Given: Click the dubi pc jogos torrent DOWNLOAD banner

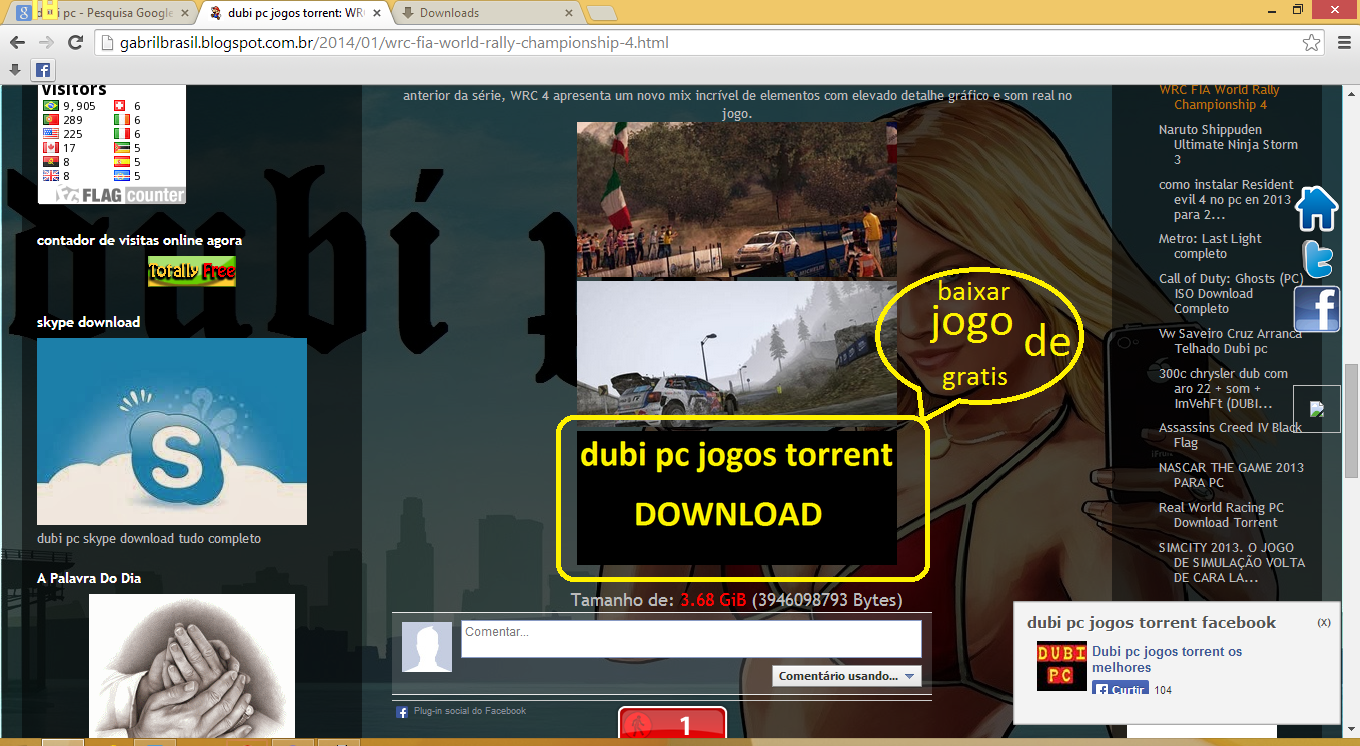Looking at the screenshot, I should (737, 498).
